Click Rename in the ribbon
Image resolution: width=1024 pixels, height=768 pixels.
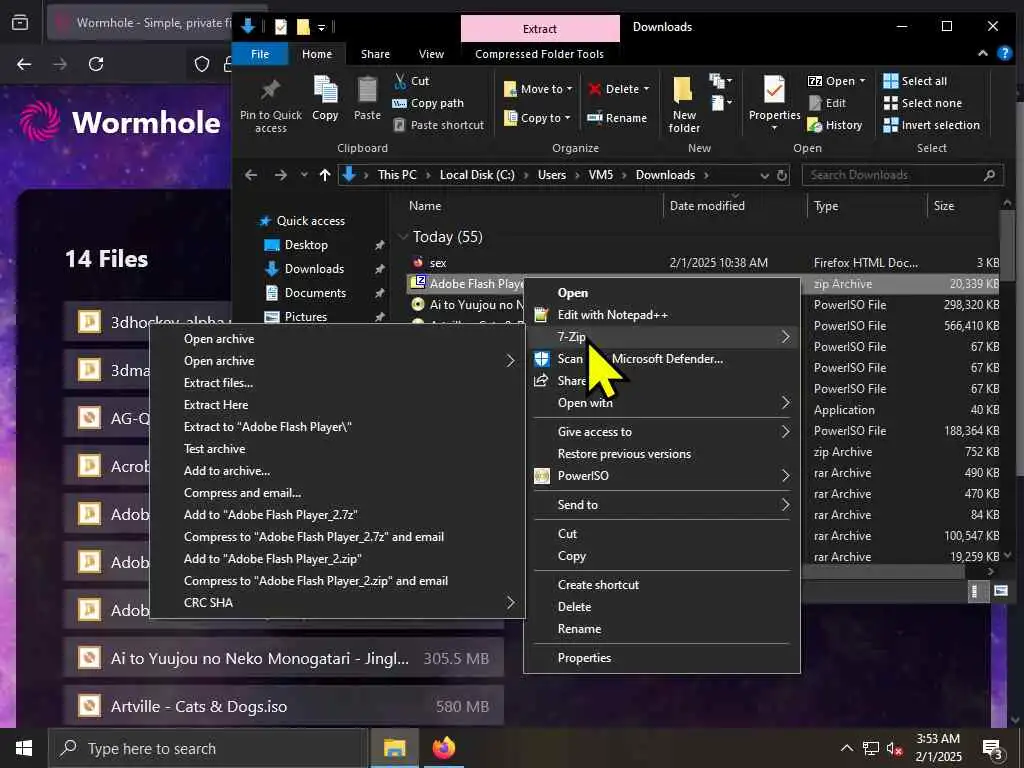click(x=617, y=118)
